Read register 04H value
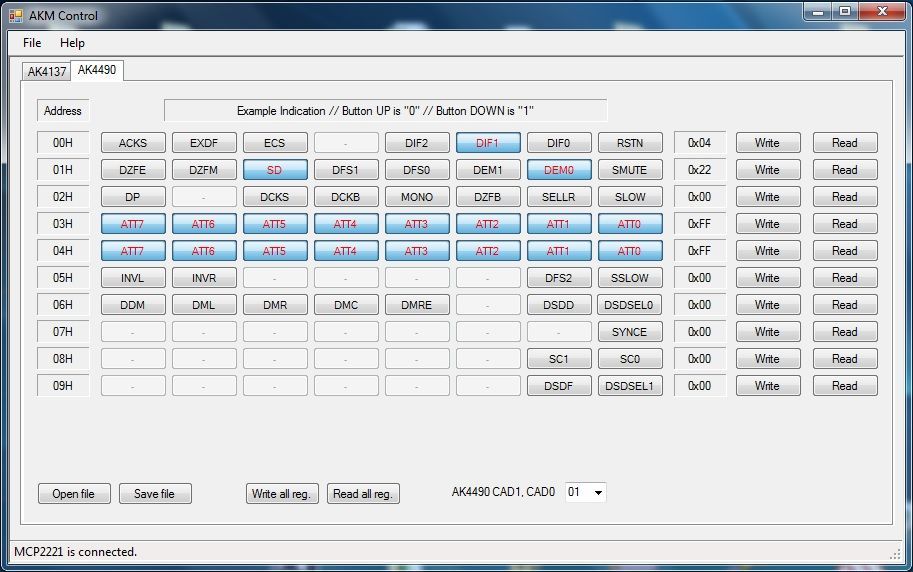This screenshot has width=913, height=572. [x=845, y=250]
